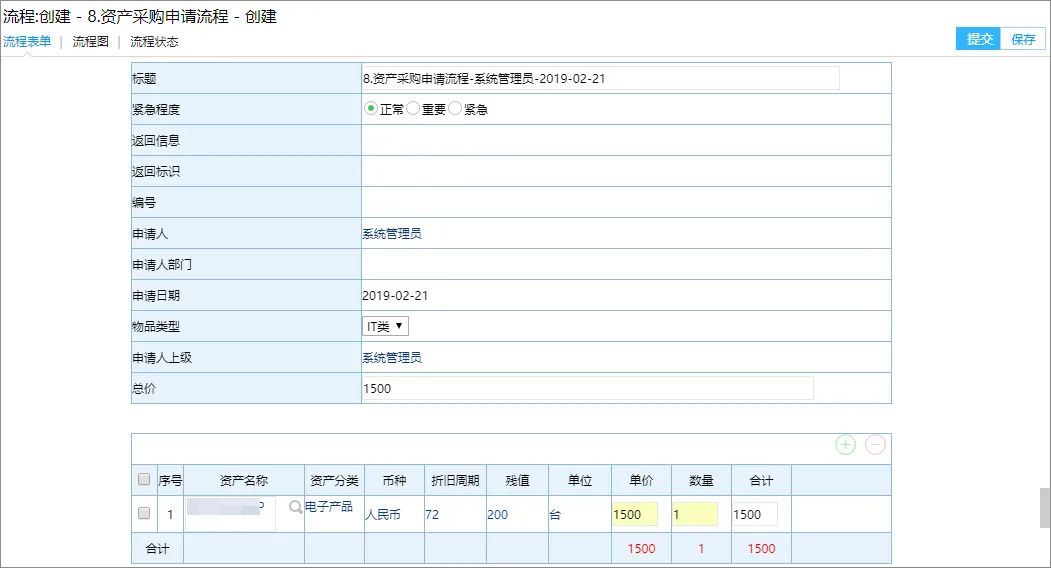
Task: Select the 紧急 urgency radio button
Action: pos(455,108)
